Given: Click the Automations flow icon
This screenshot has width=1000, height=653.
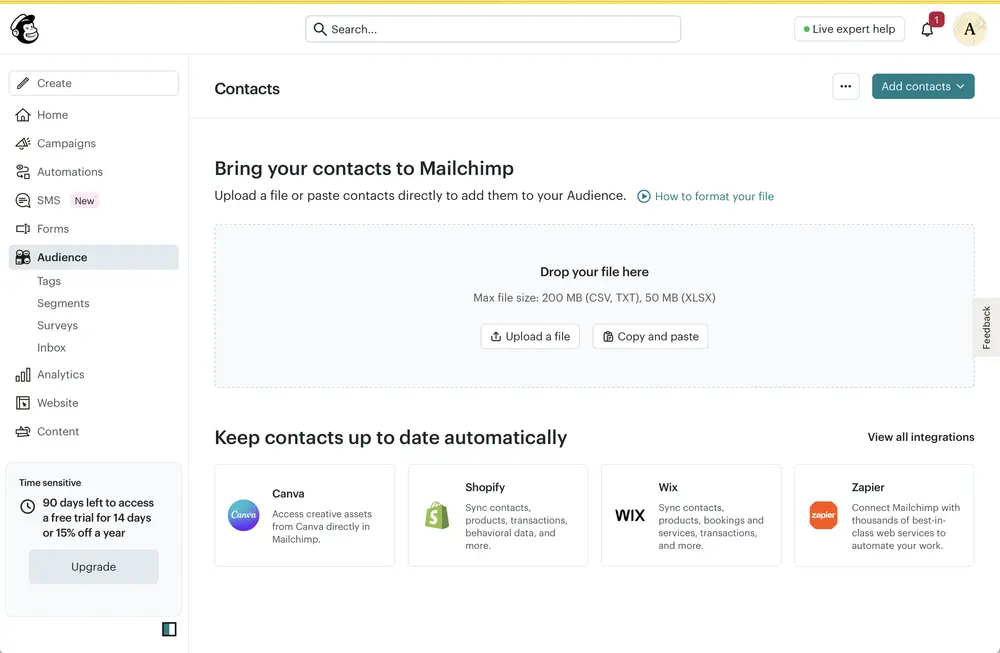Looking at the screenshot, I should tap(23, 172).
